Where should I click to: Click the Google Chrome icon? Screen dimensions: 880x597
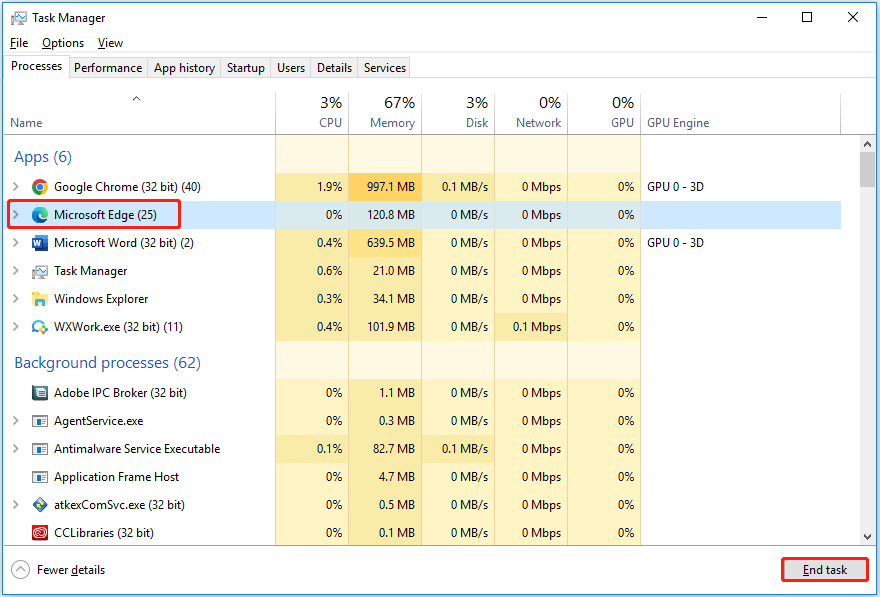(39, 186)
